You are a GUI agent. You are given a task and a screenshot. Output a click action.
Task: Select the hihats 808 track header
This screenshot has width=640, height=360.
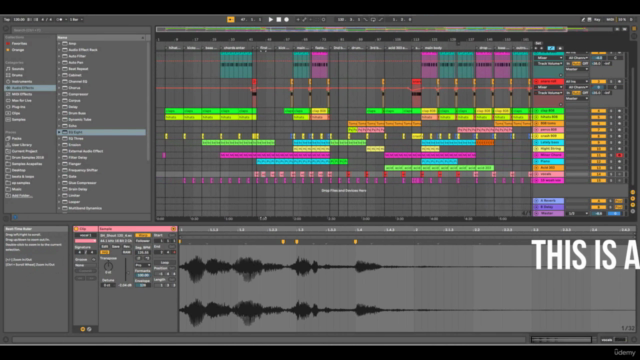pos(548,117)
